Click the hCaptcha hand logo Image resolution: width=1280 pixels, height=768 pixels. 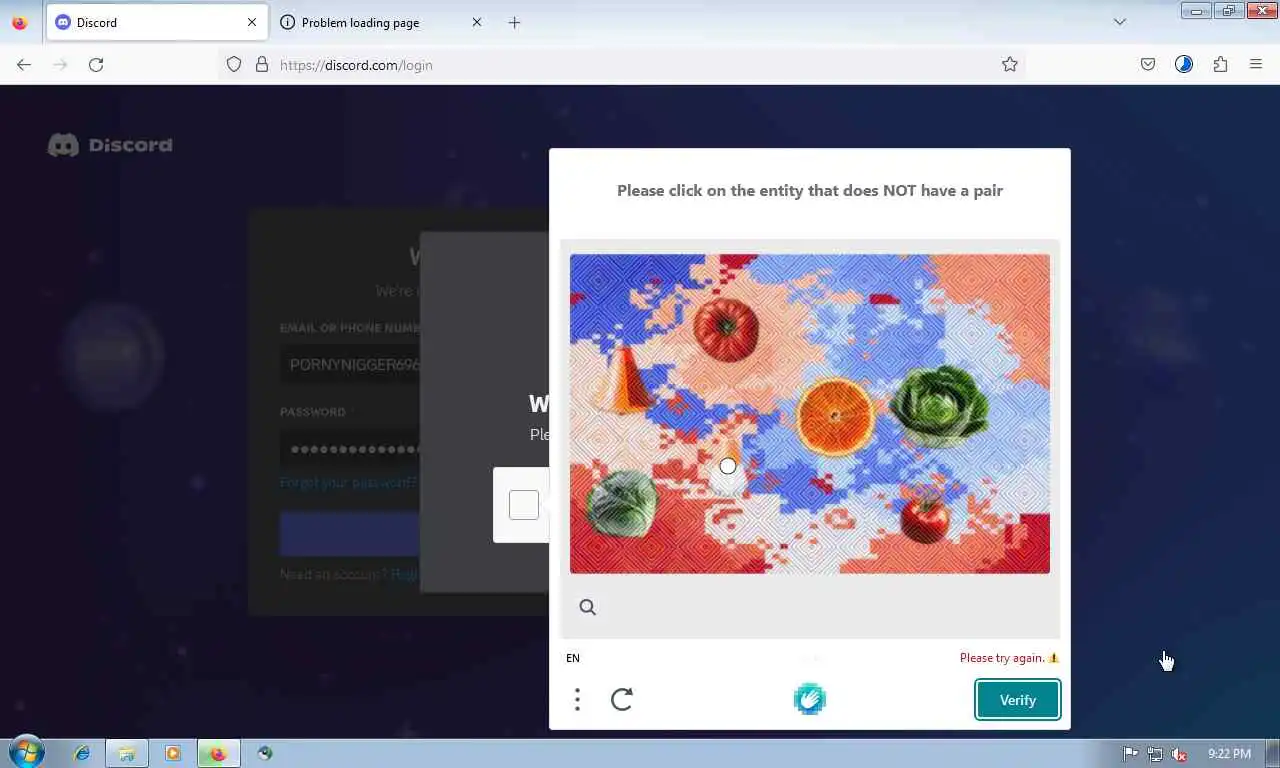[810, 698]
